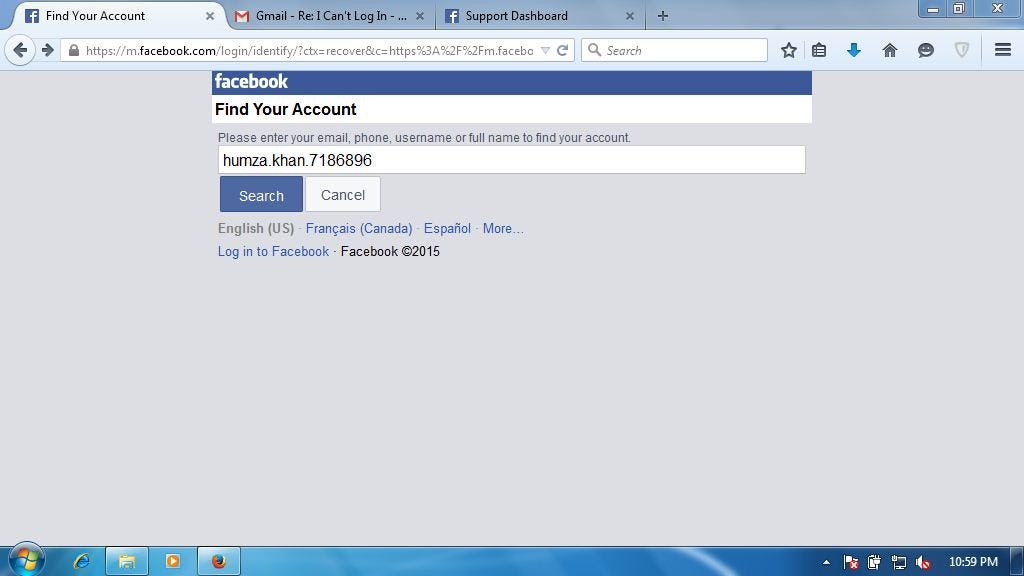Reload the page with the refresh icon
1024x576 pixels.
(562, 50)
